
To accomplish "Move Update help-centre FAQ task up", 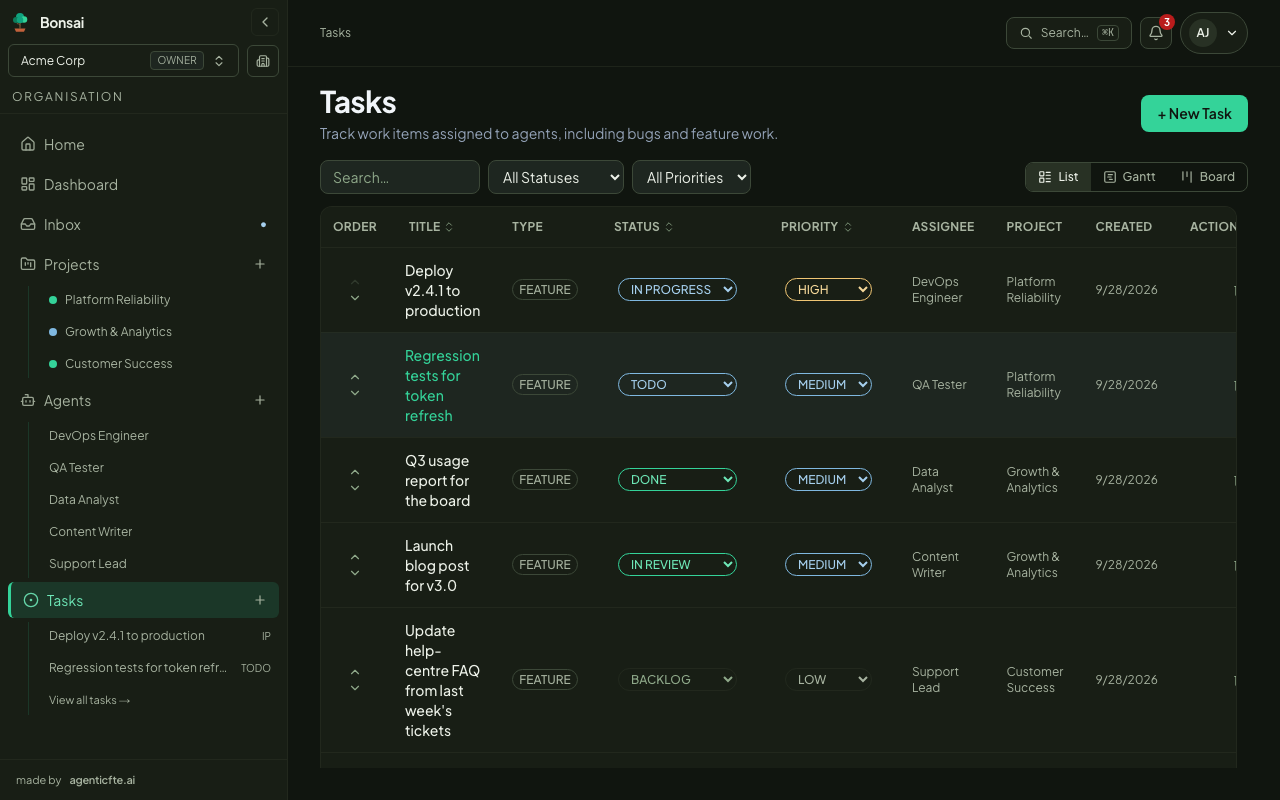I will pyautogui.click(x=355, y=672).
